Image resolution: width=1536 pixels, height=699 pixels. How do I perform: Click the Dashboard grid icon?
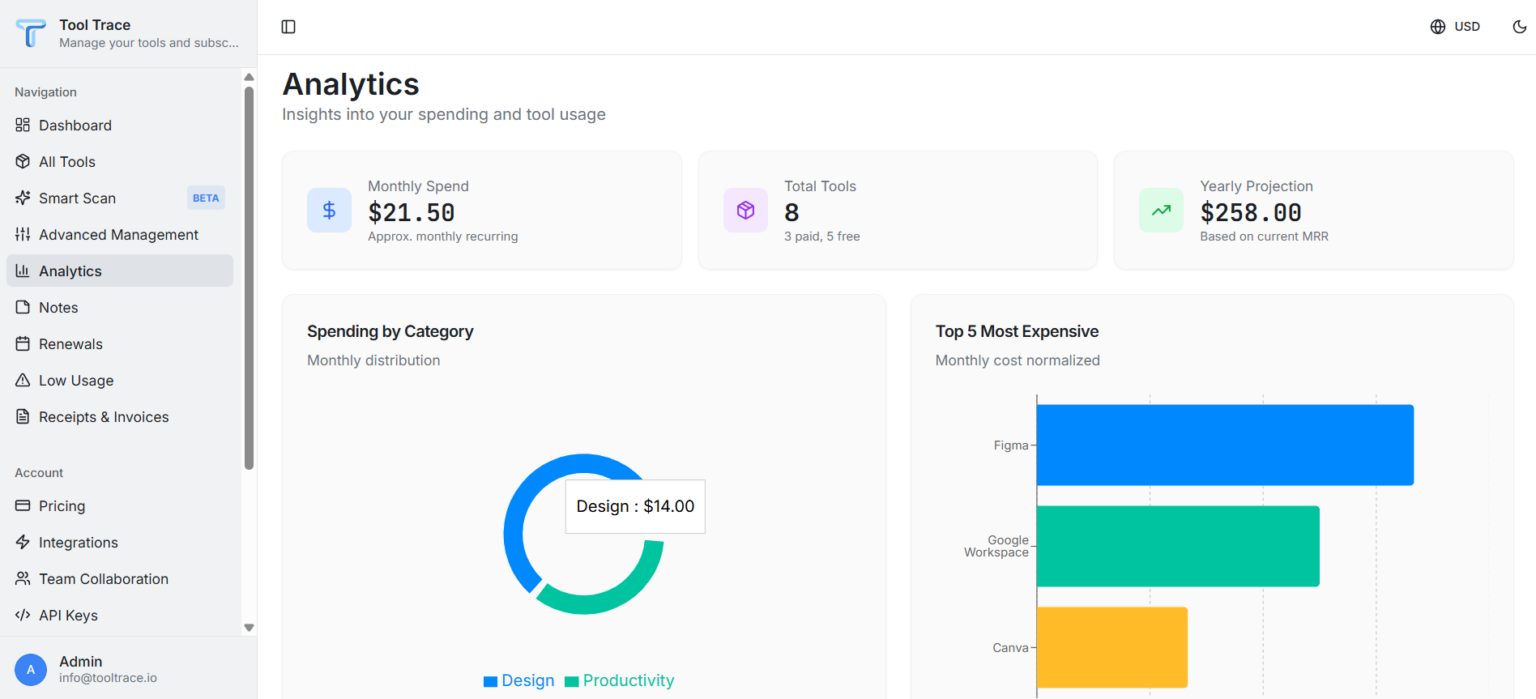(23, 125)
